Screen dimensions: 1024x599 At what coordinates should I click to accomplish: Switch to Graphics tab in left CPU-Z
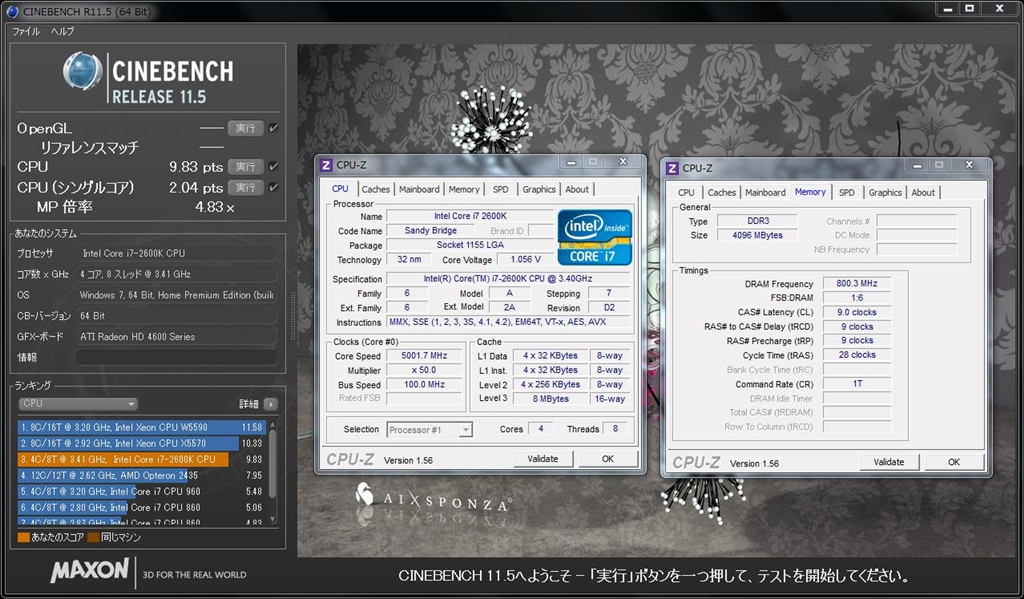click(539, 189)
